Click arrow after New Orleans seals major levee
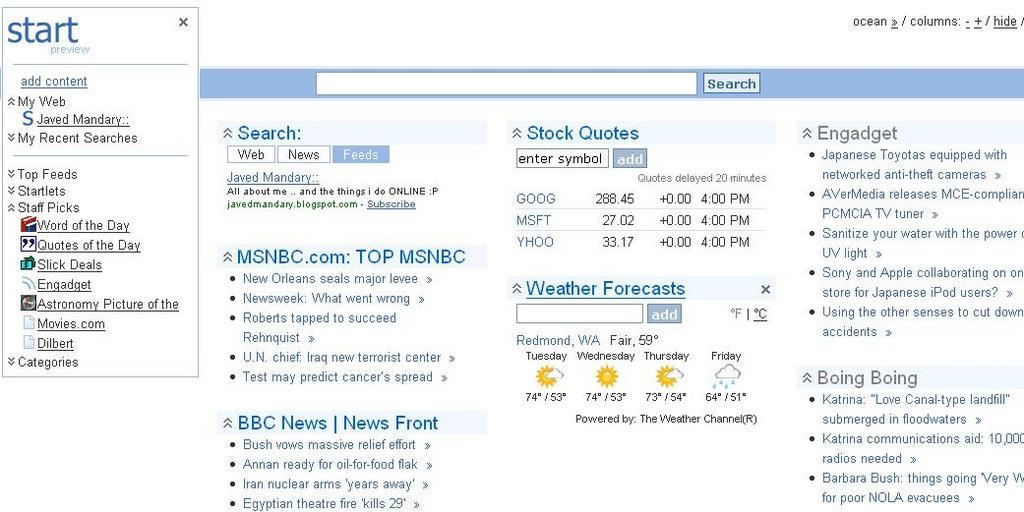 coord(429,280)
